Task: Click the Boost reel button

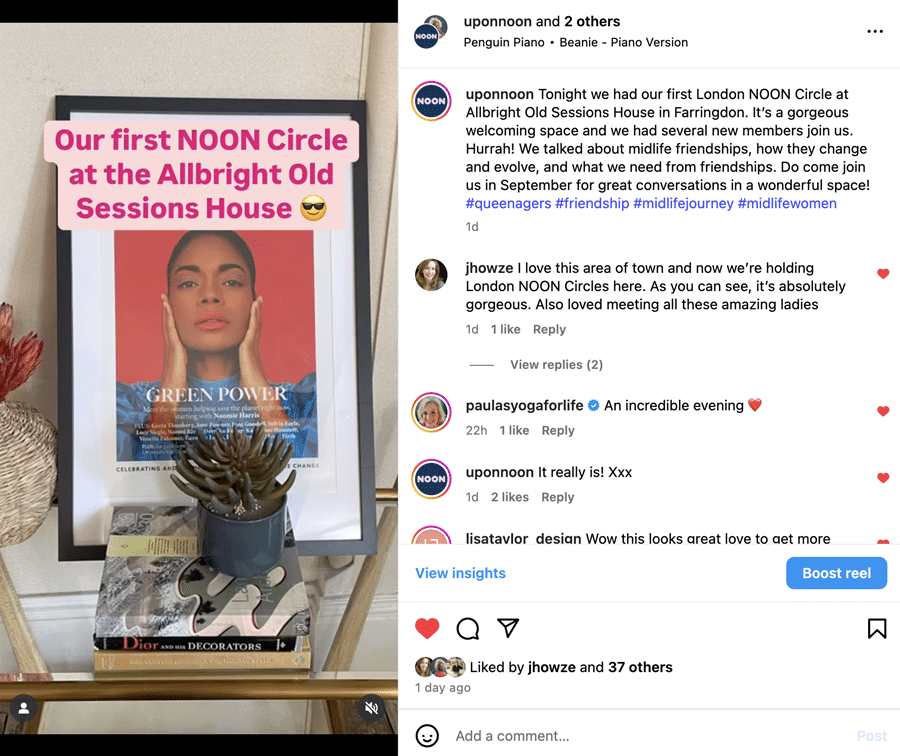Action: click(x=836, y=573)
